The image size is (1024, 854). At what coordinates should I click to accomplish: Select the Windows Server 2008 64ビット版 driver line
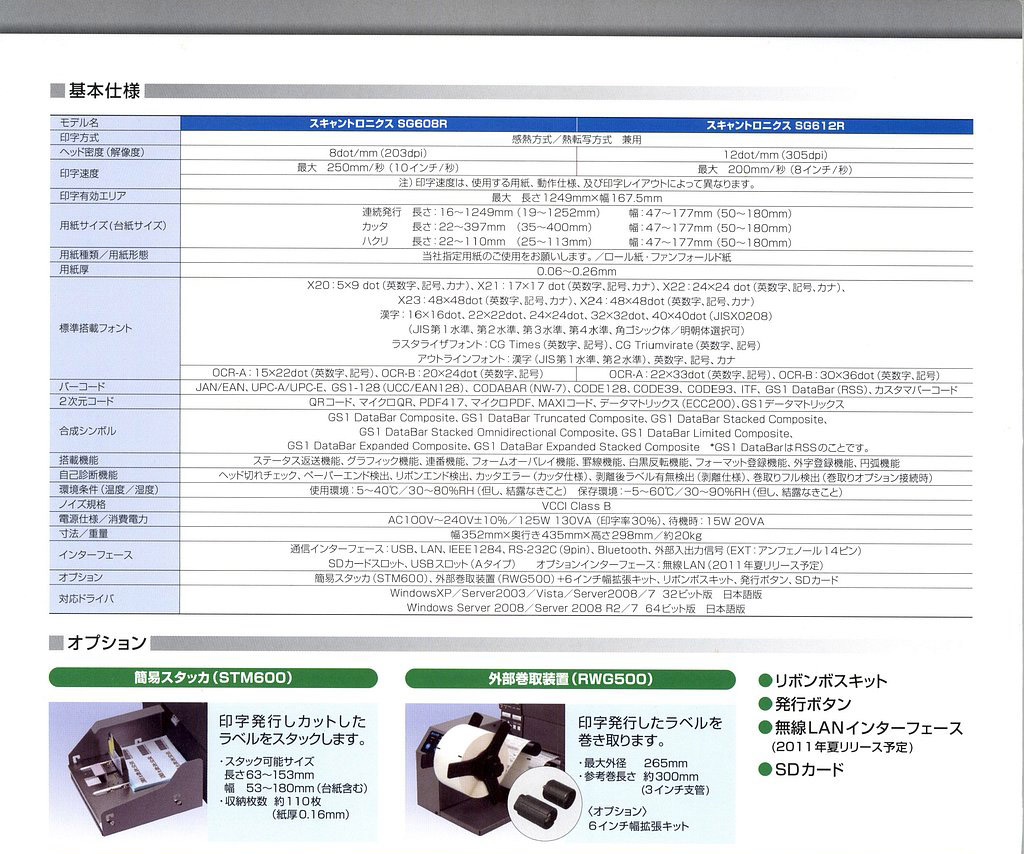click(575, 609)
